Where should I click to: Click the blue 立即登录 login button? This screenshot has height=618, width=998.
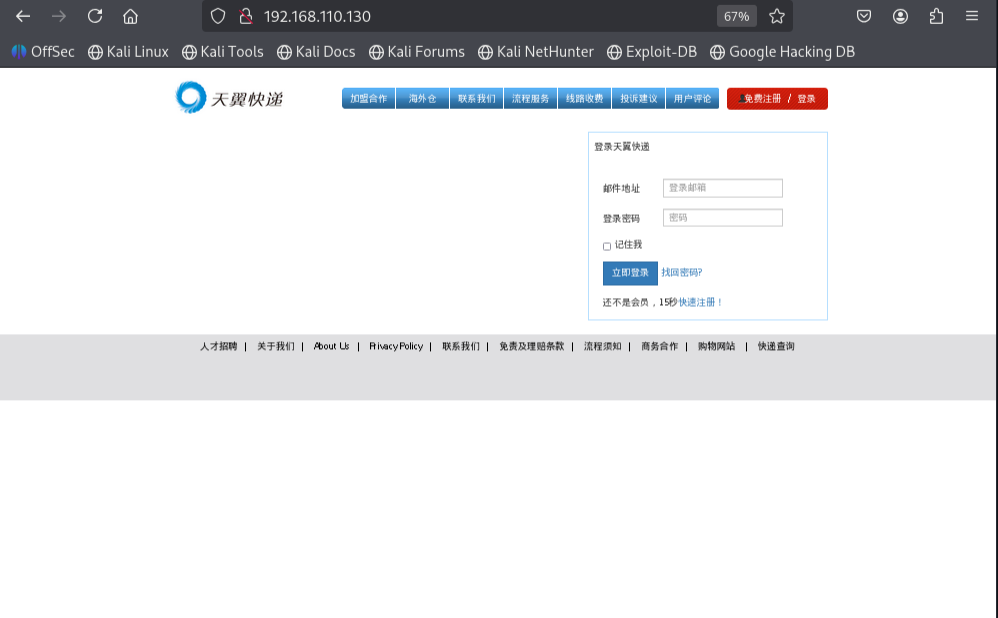[630, 273]
